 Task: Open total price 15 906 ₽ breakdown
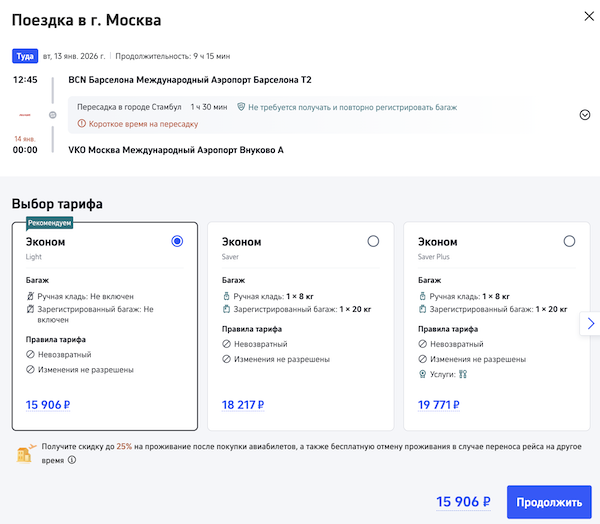pyautogui.click(x=464, y=502)
